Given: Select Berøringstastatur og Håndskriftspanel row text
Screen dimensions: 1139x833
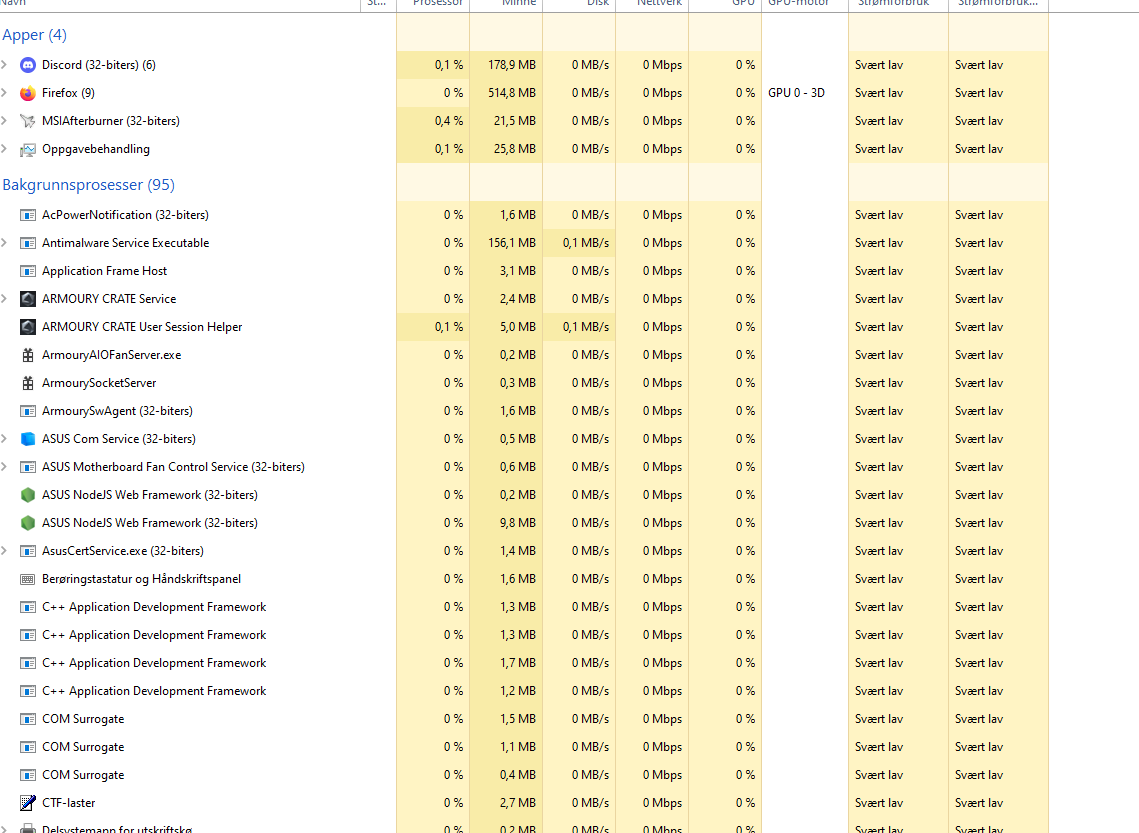Looking at the screenshot, I should (x=142, y=579).
